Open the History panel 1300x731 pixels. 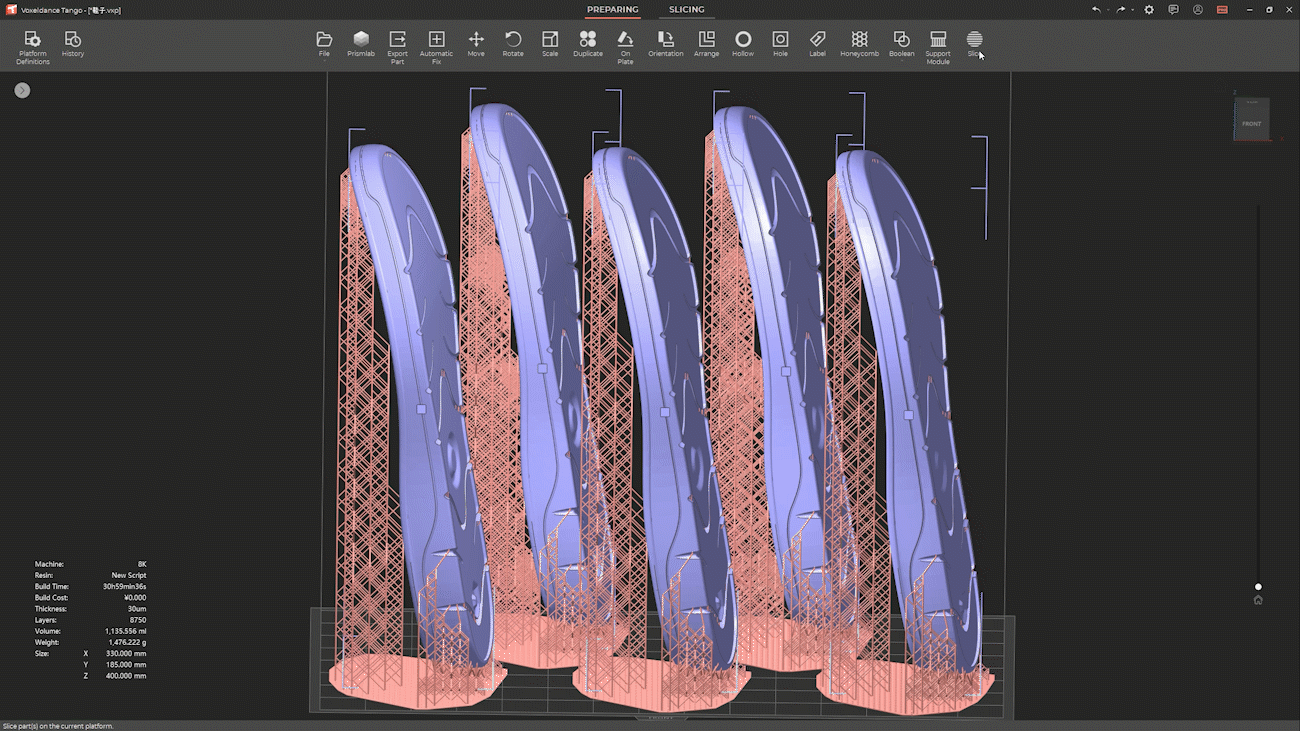coord(73,44)
